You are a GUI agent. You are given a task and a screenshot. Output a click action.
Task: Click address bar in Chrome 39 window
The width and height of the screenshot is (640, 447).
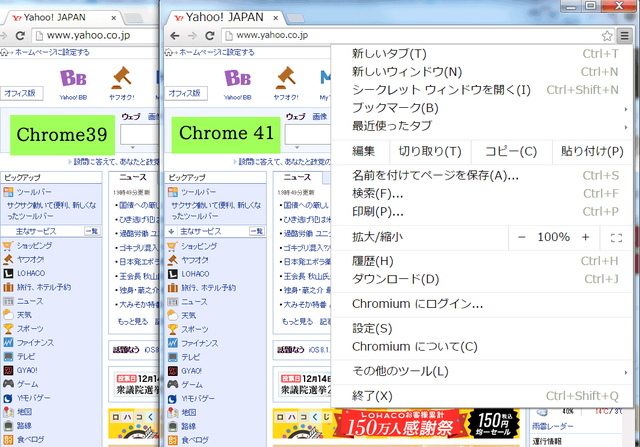95,36
